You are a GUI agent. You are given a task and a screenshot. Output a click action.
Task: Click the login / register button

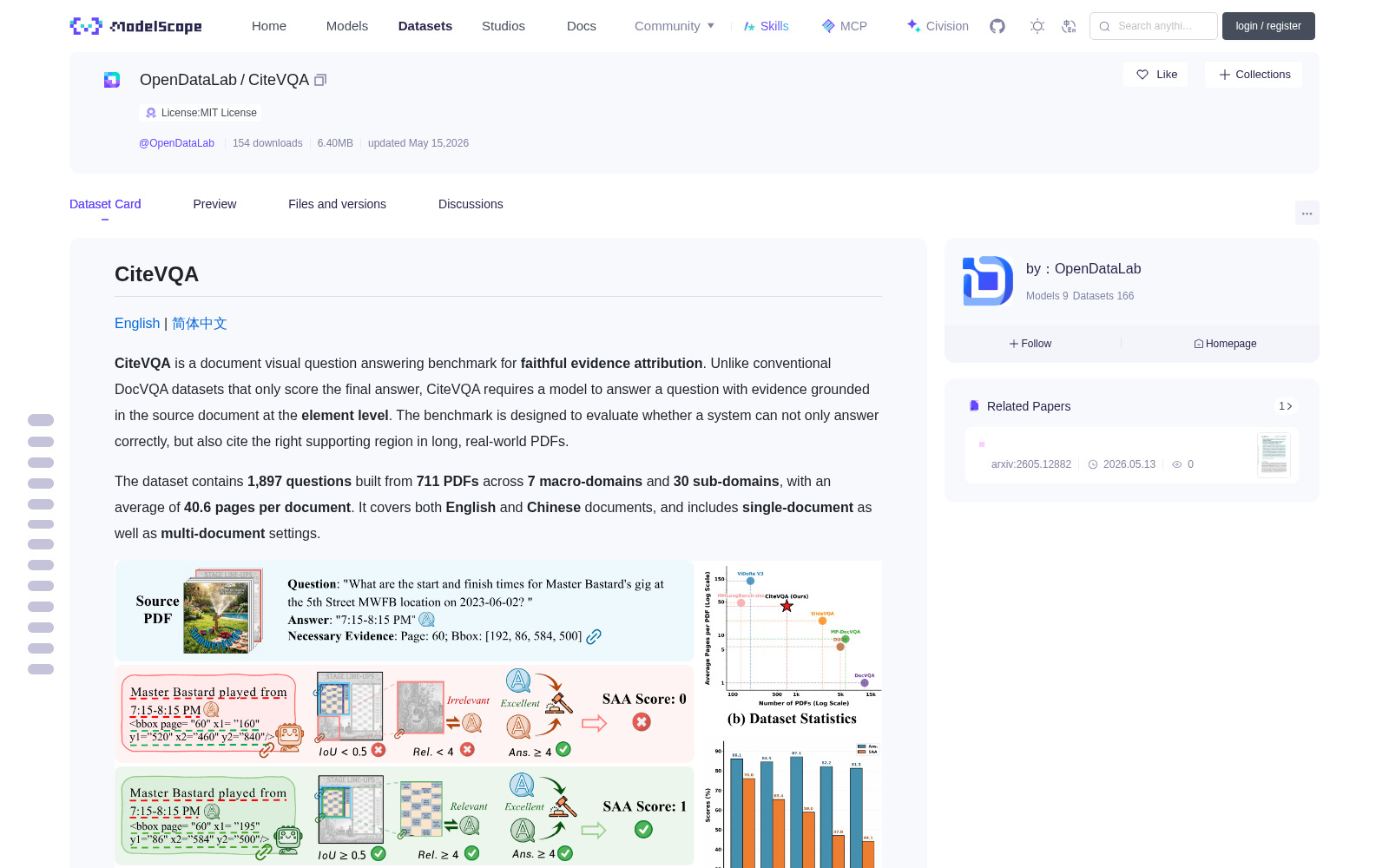pos(1268,26)
